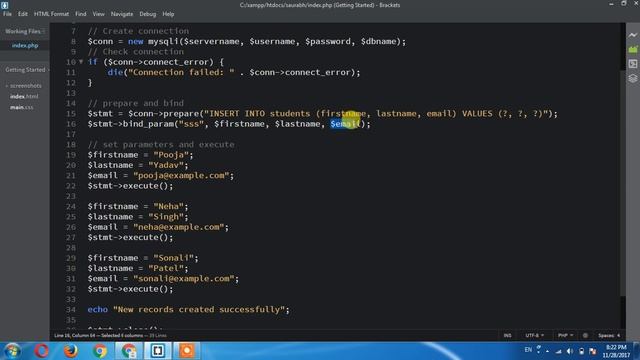The width and height of the screenshot is (640, 360).
Task: Open index.html in the file tree
Action: pyautogui.click(x=24, y=96)
